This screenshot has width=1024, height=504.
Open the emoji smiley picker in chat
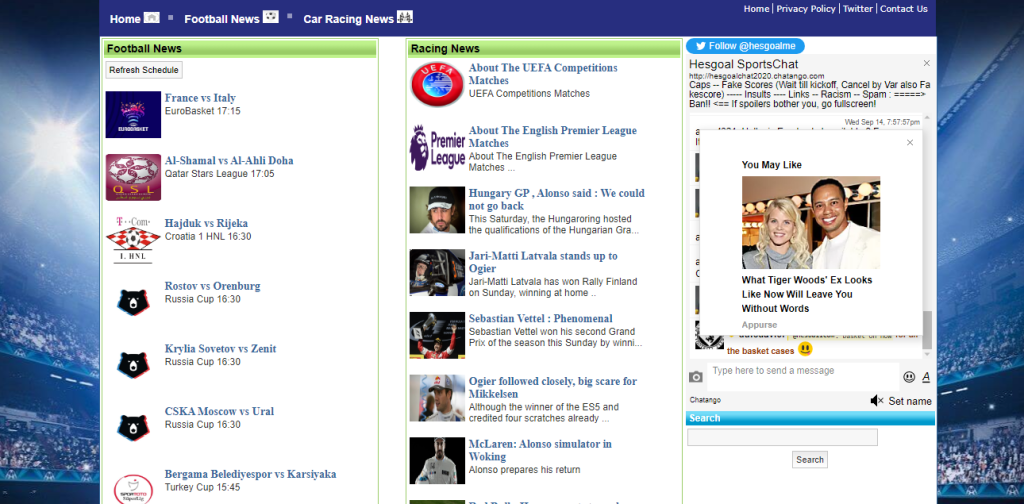click(x=909, y=377)
